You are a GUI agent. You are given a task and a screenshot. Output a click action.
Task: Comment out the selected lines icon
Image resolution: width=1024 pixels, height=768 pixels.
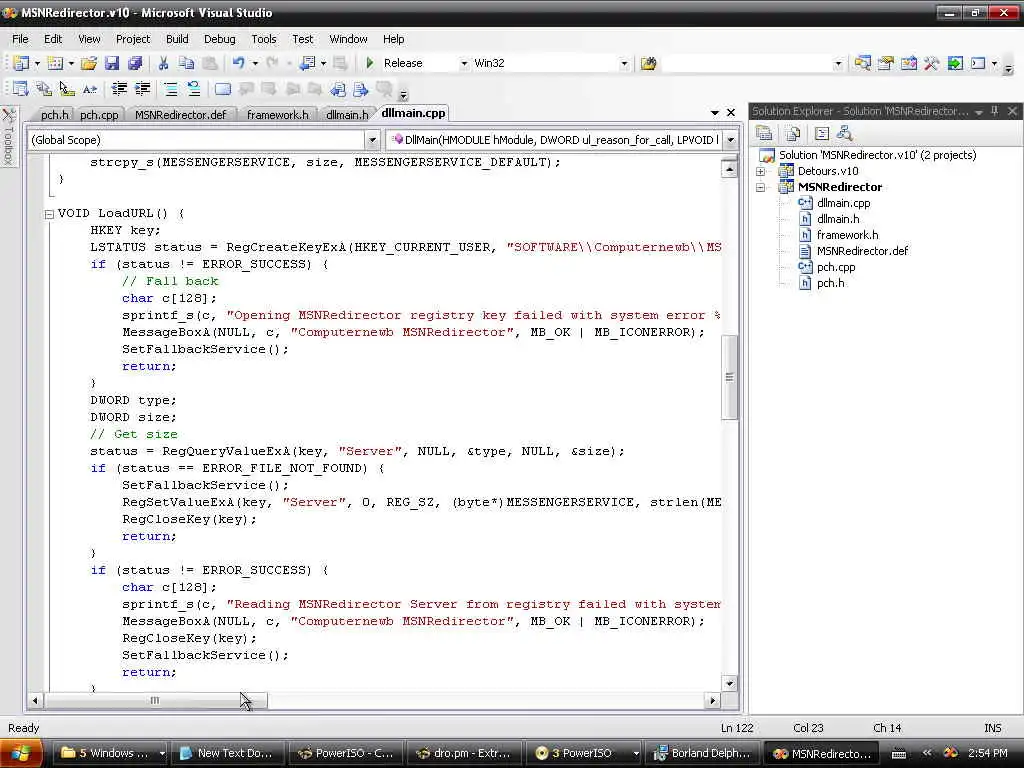[x=170, y=89]
